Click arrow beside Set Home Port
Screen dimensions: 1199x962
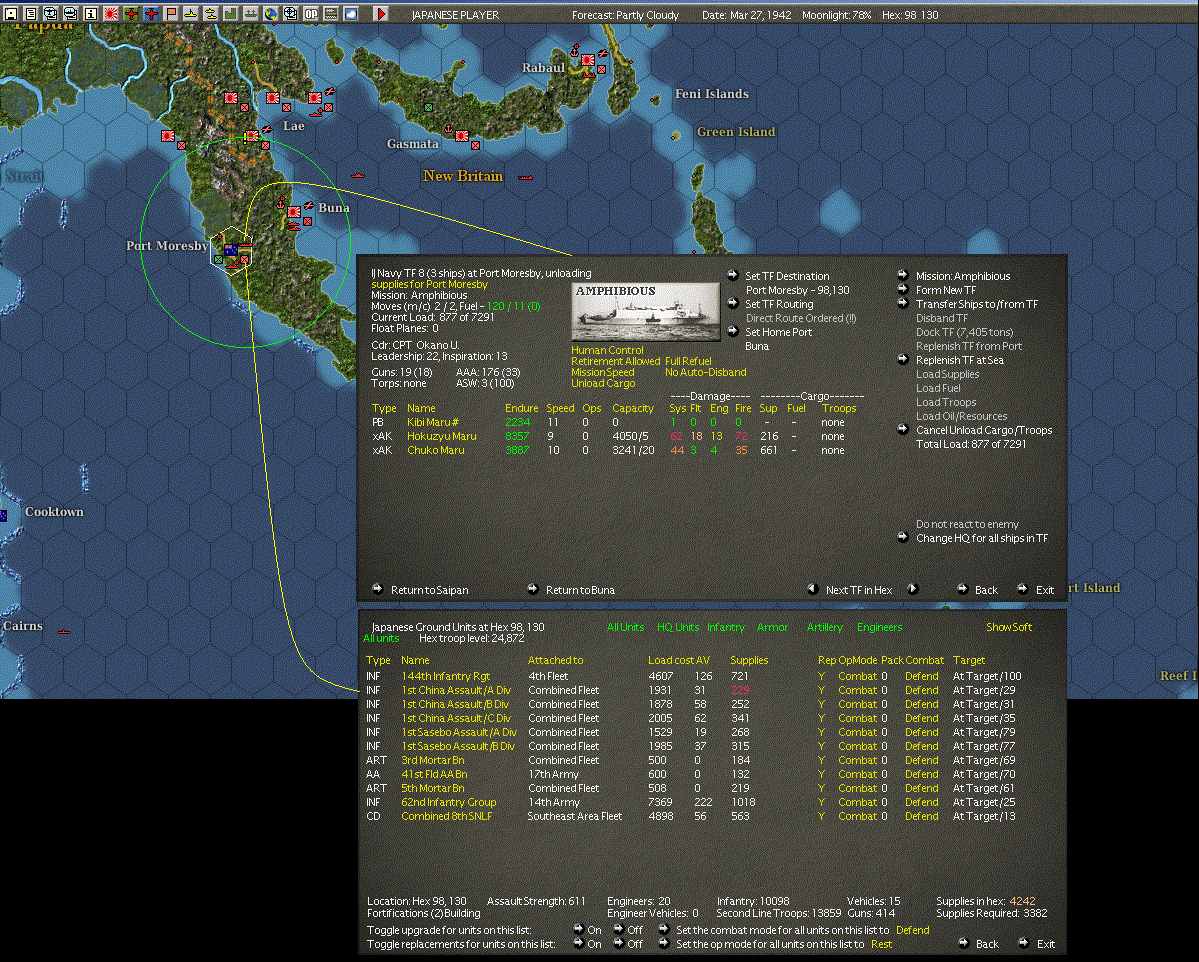(x=733, y=331)
